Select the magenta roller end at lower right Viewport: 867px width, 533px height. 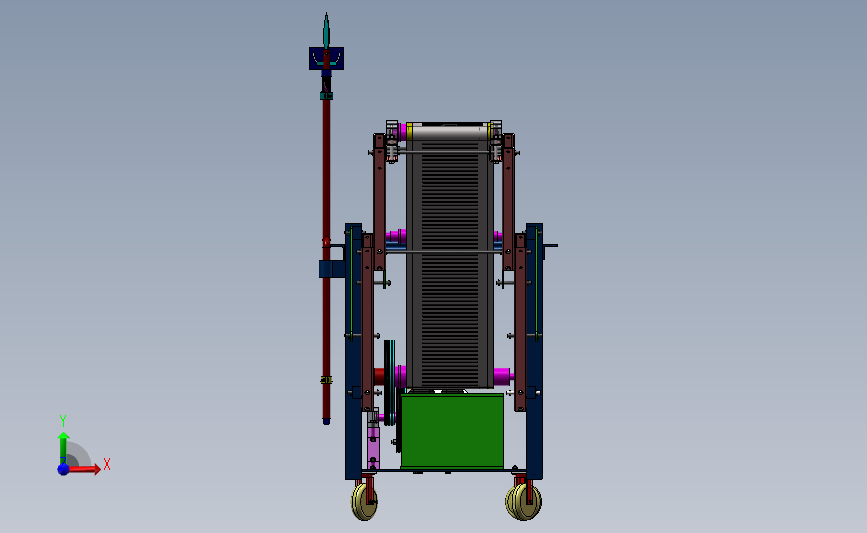503,376
